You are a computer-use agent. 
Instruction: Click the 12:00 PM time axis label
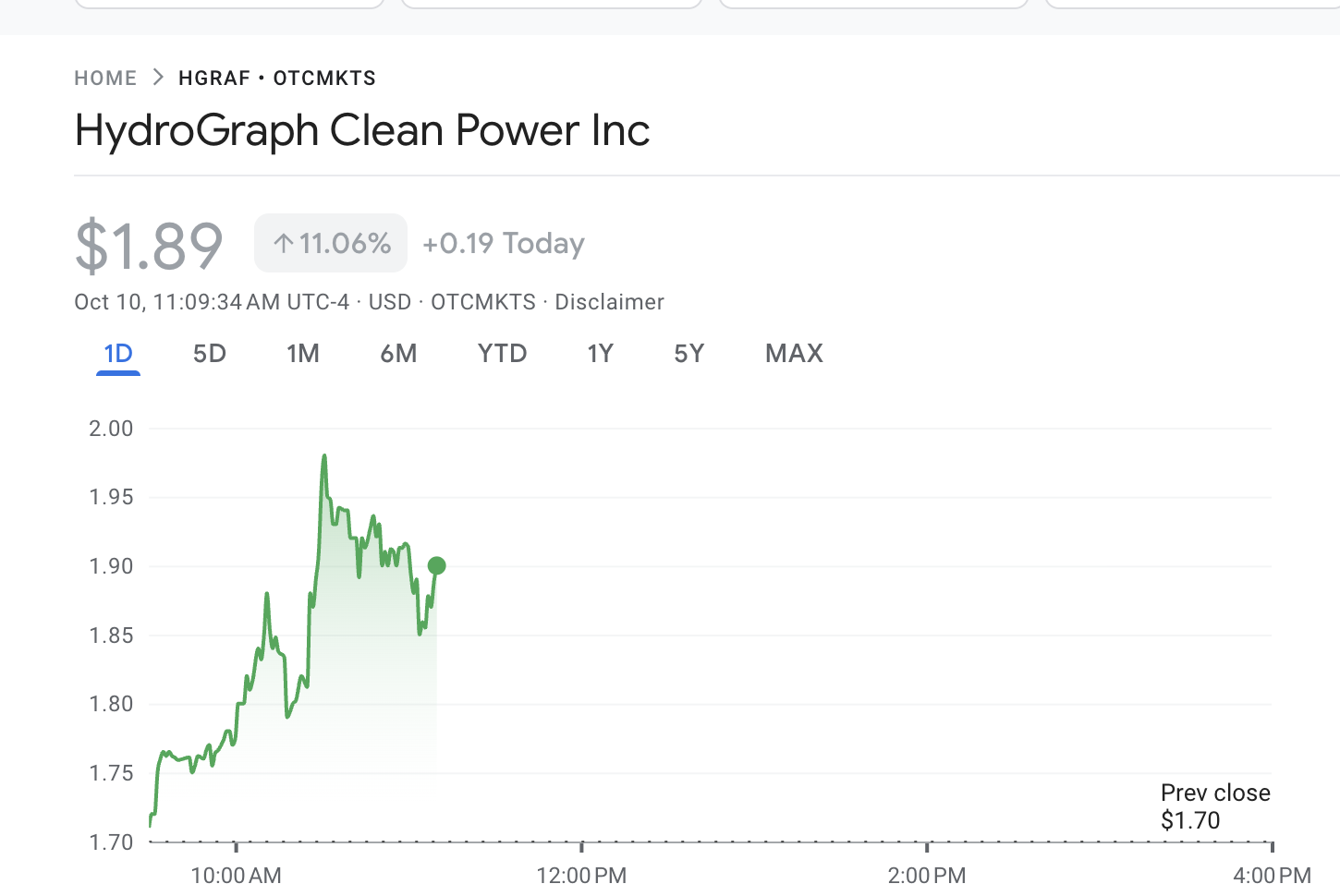click(x=581, y=876)
